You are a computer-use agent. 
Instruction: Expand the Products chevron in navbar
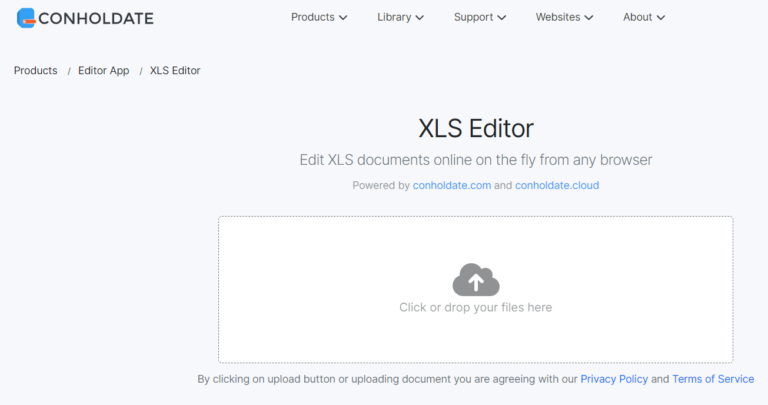pos(344,18)
